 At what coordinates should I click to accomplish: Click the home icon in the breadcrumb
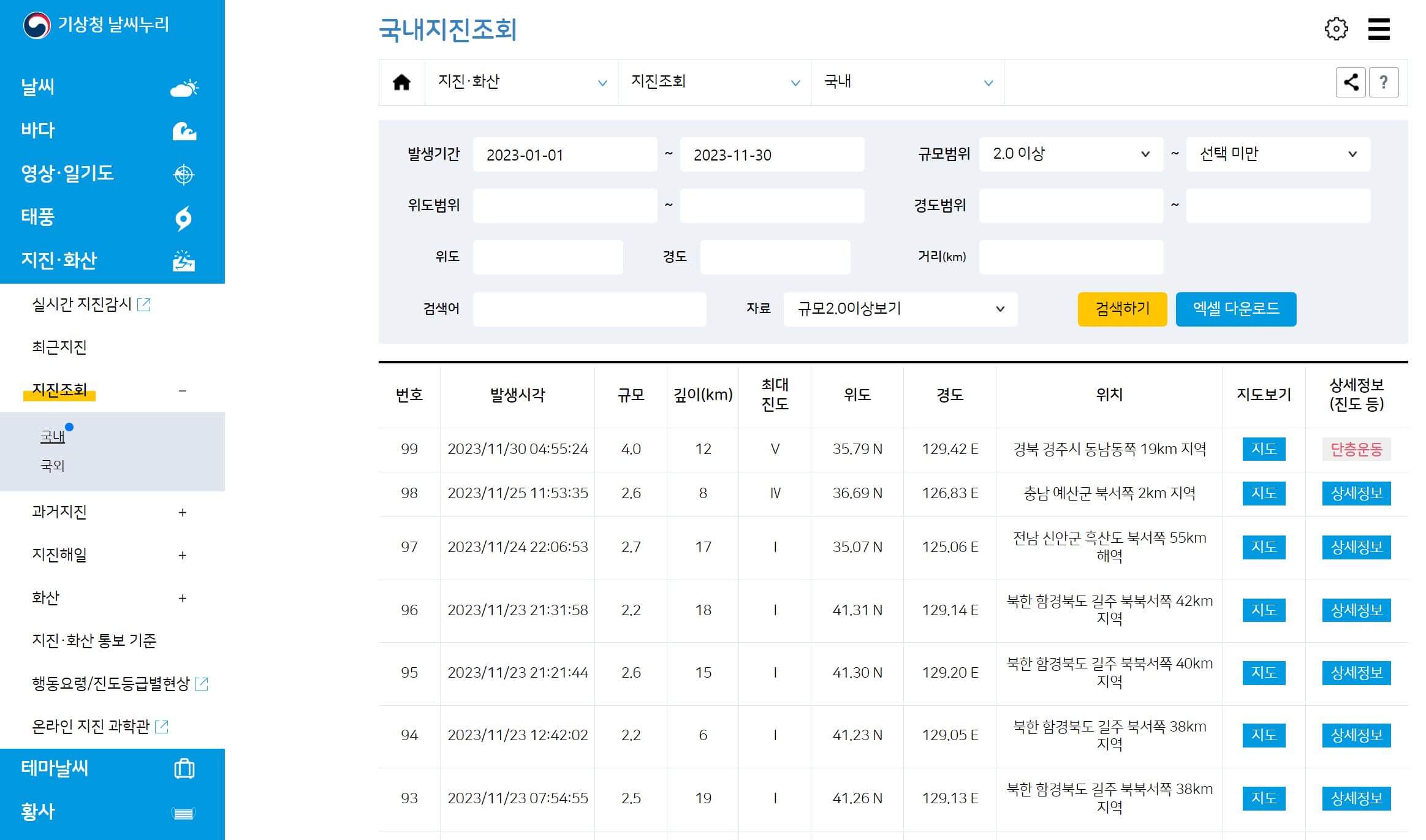[401, 81]
